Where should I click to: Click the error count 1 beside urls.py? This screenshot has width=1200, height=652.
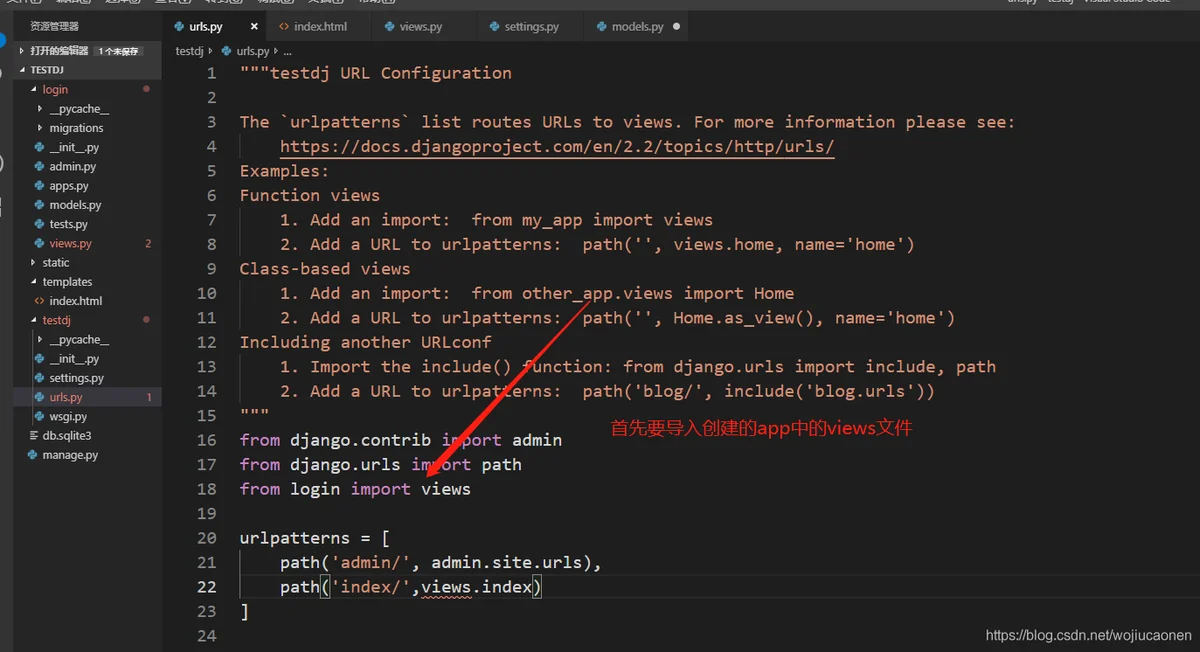pyautogui.click(x=149, y=398)
